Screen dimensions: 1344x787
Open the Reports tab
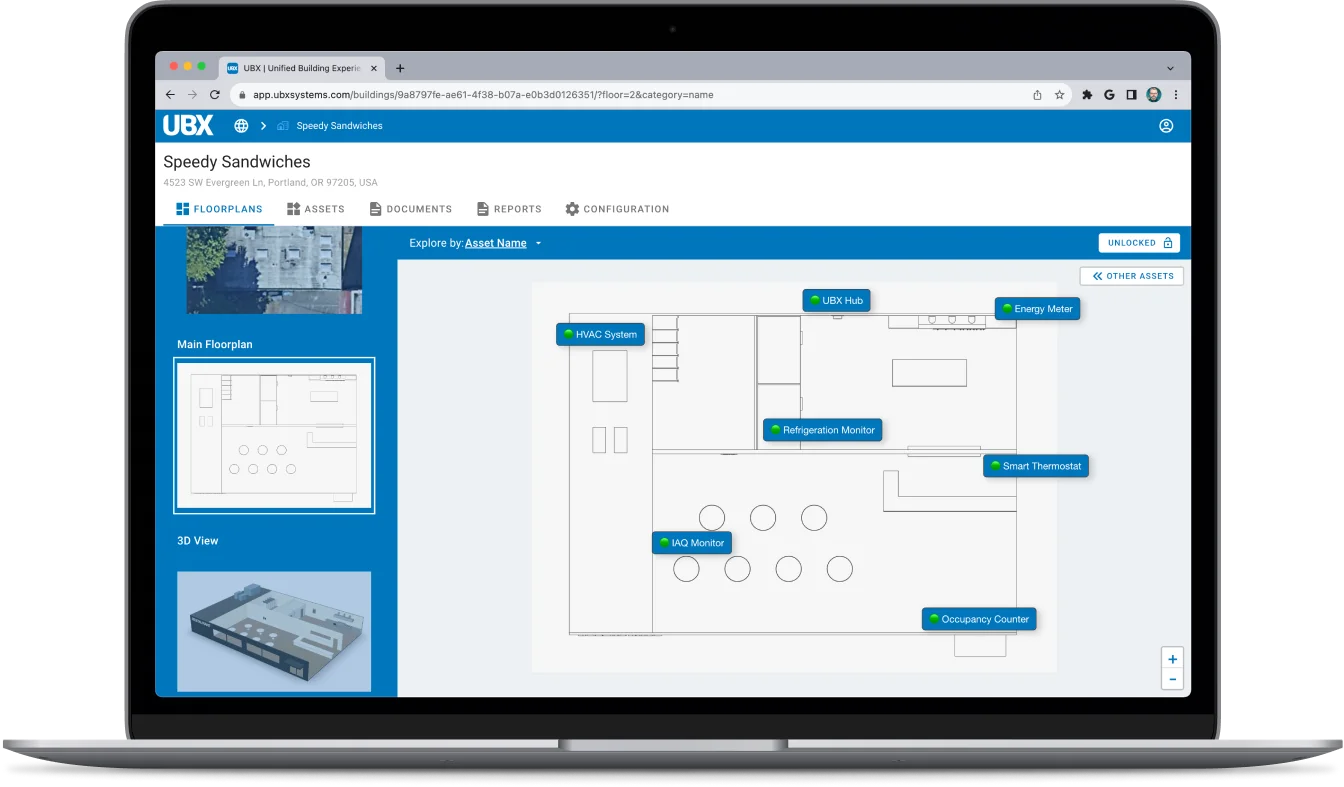tap(509, 209)
